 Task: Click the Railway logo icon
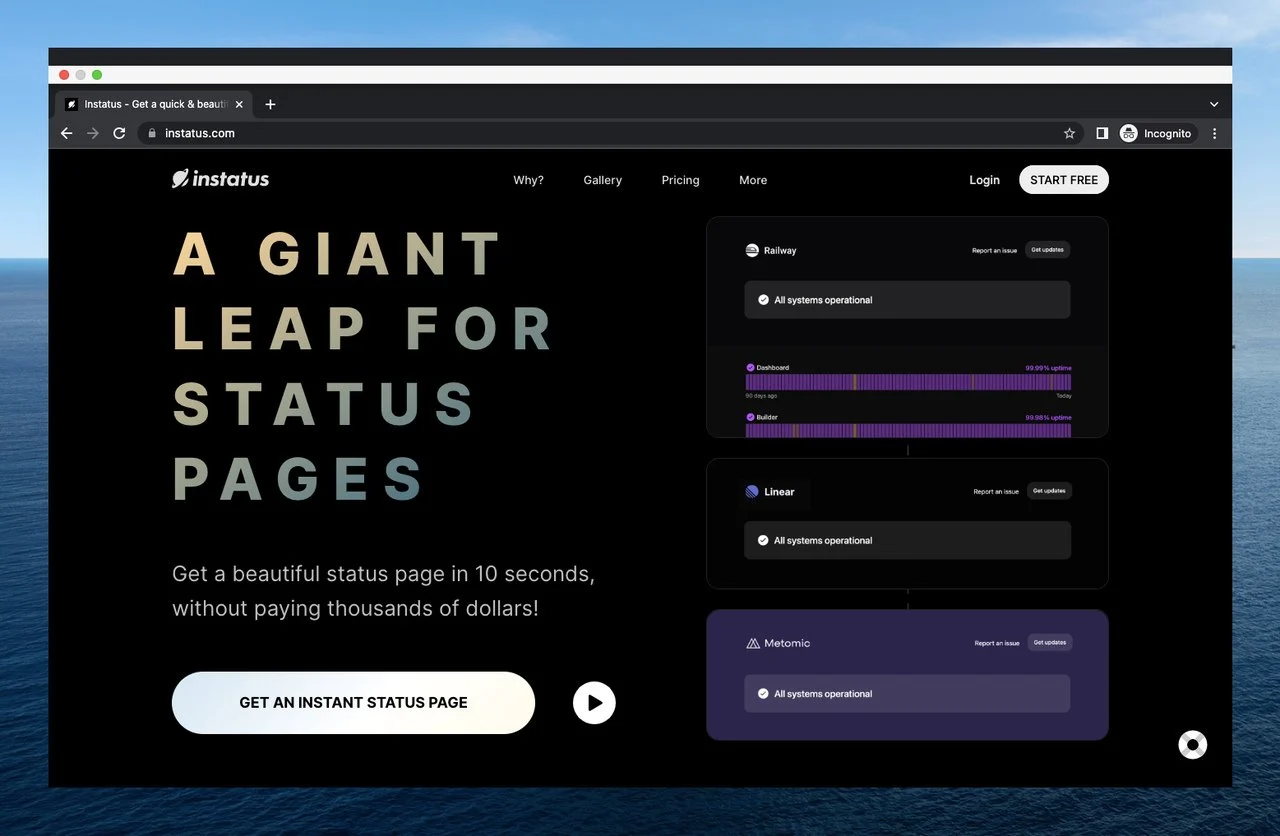click(x=752, y=250)
